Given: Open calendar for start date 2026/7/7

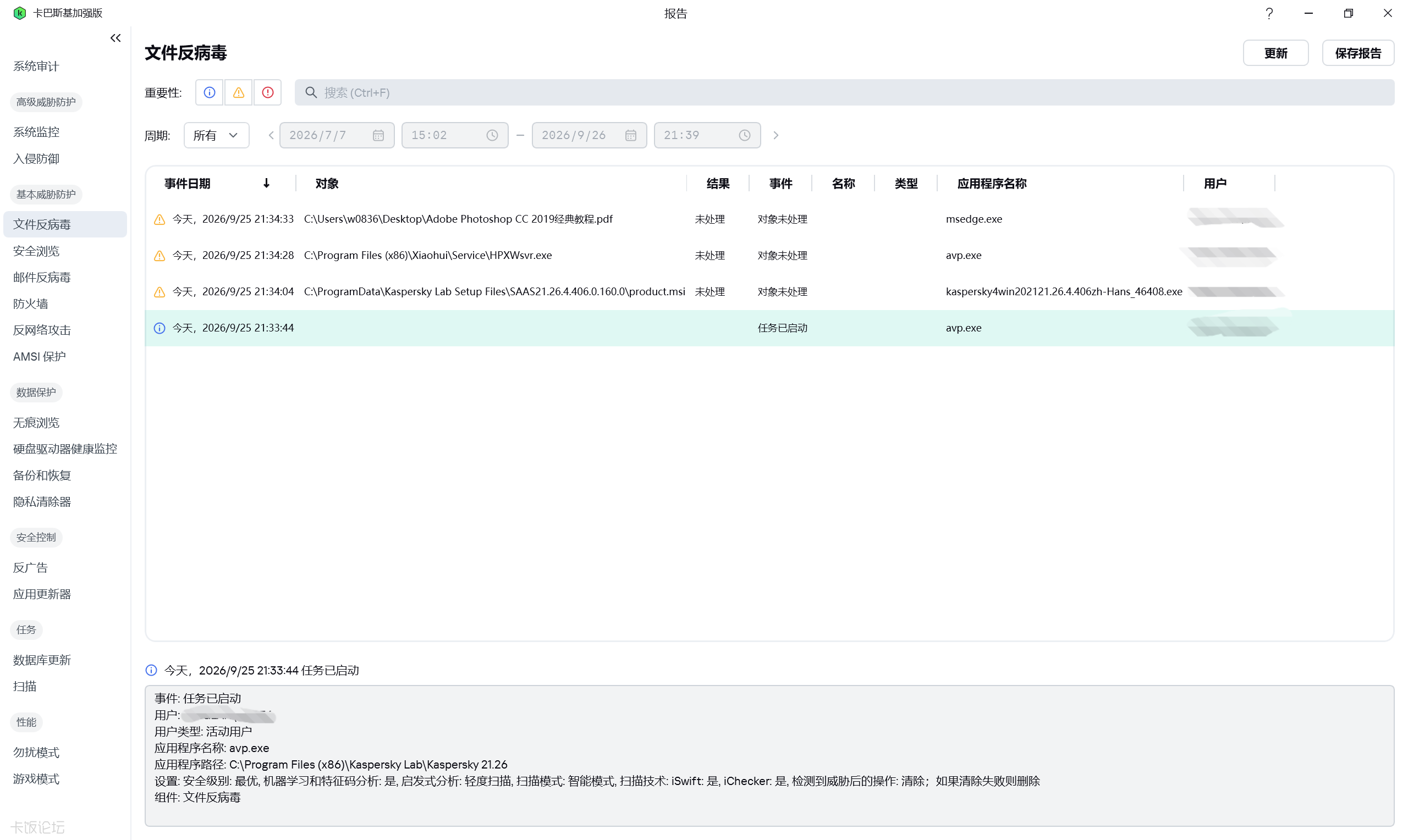Looking at the screenshot, I should 378,135.
